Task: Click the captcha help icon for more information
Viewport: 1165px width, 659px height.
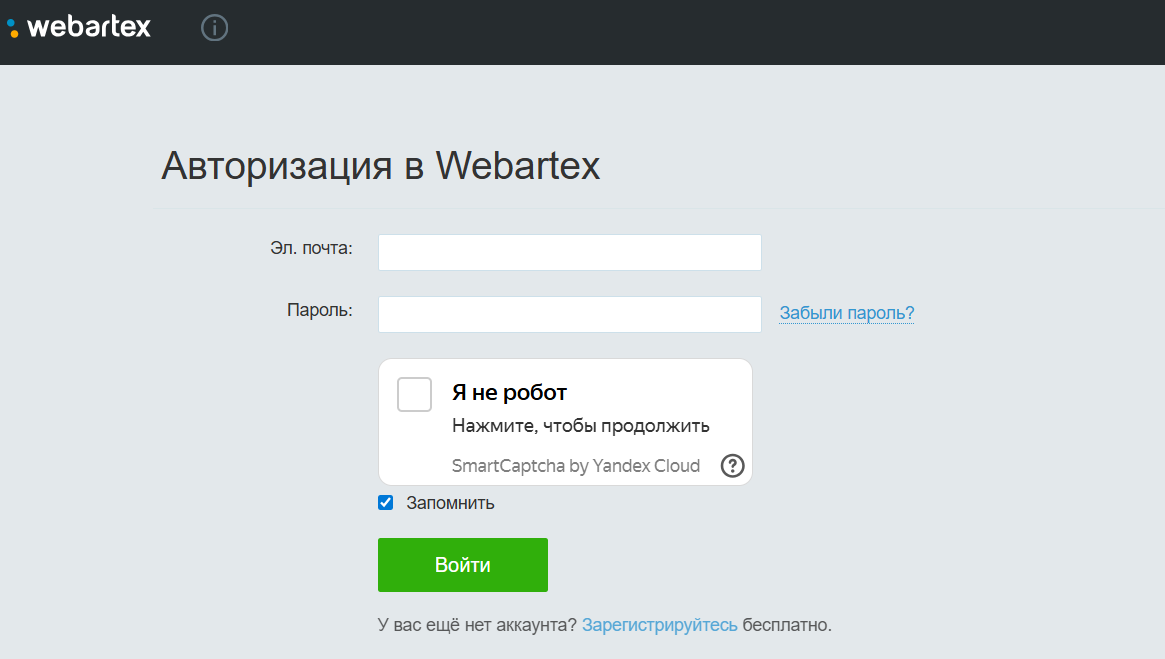Action: (731, 465)
